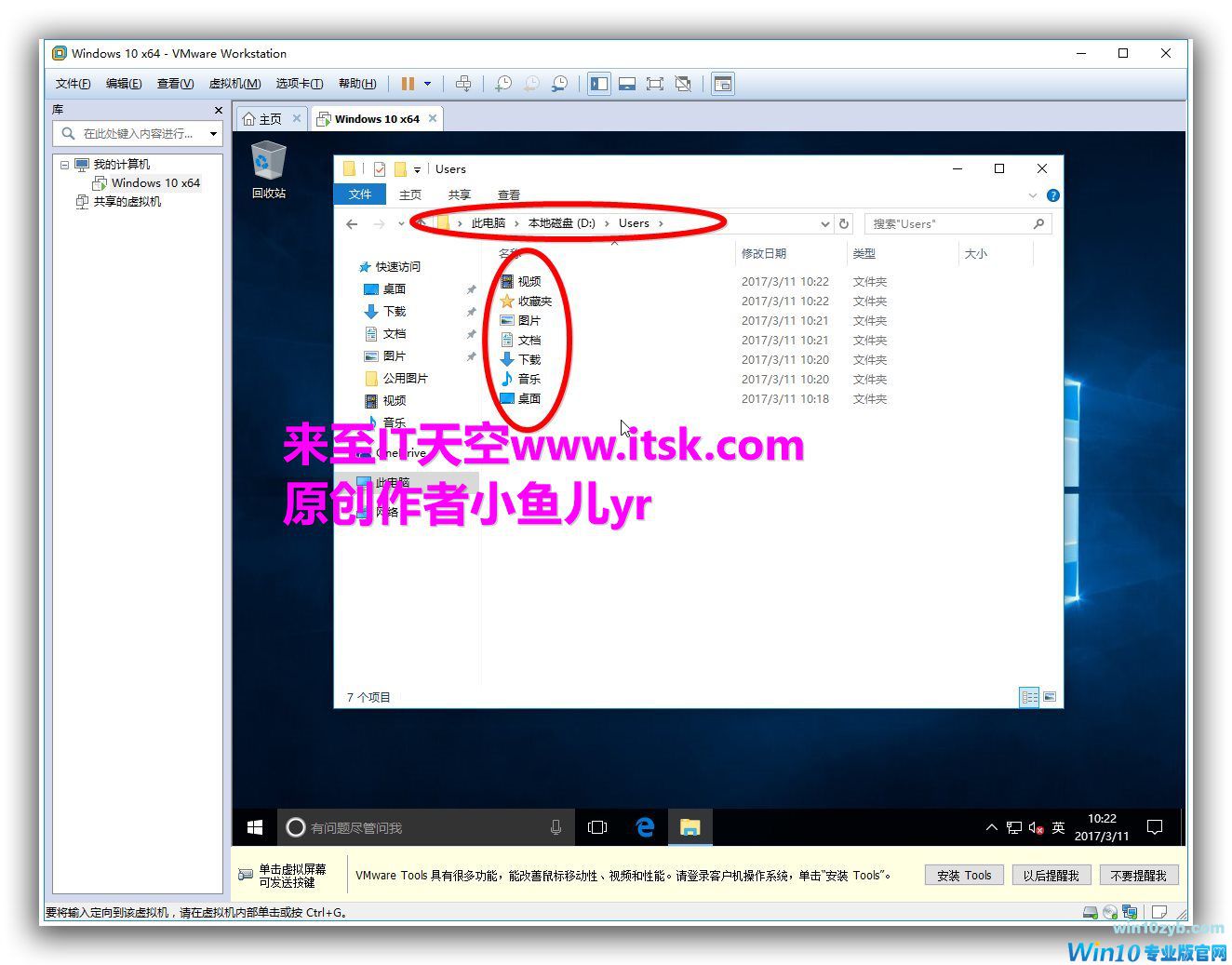Expand the Explorer ribbon

coord(1032,195)
